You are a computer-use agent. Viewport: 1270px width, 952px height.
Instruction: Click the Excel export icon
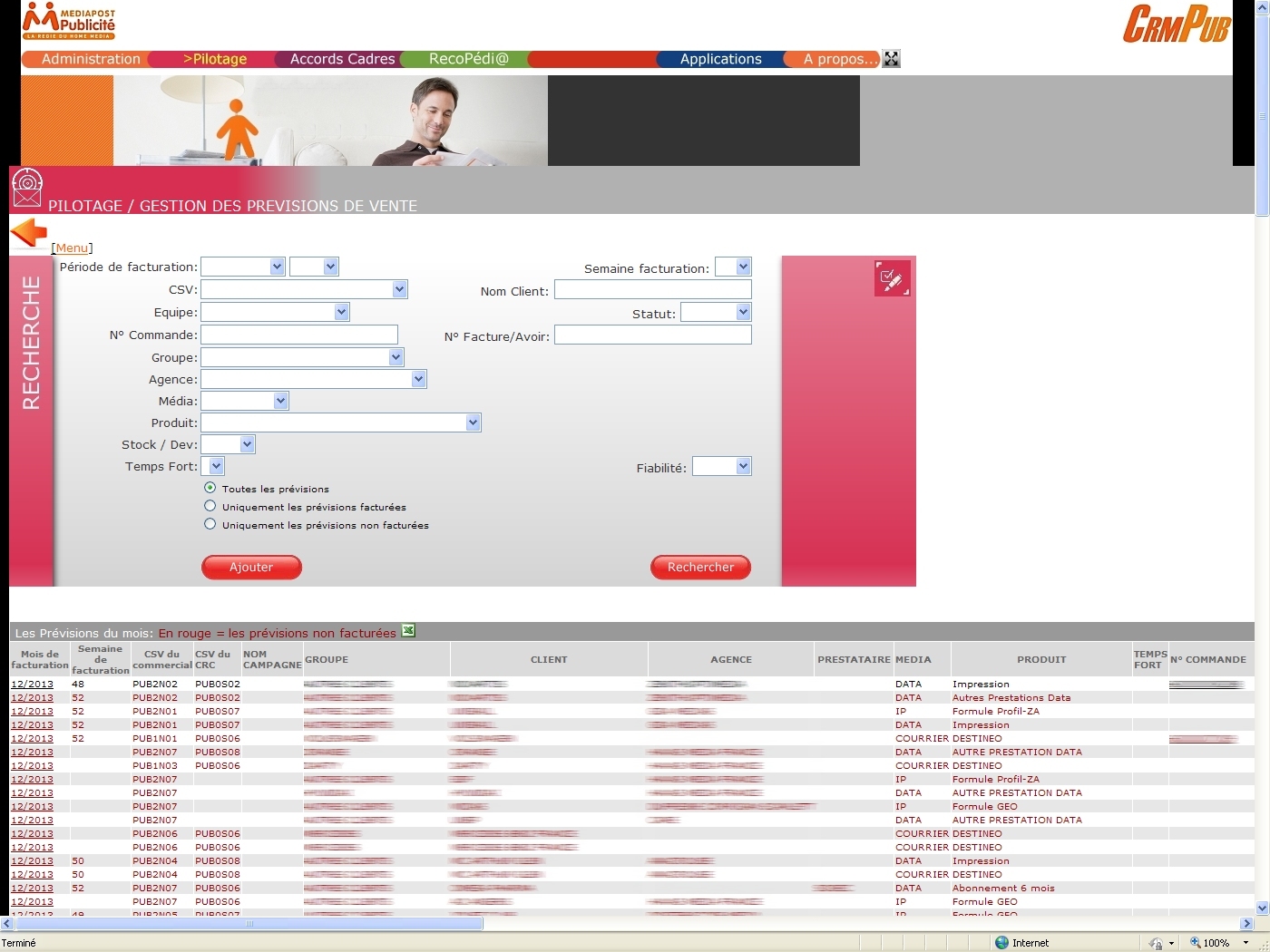click(408, 631)
